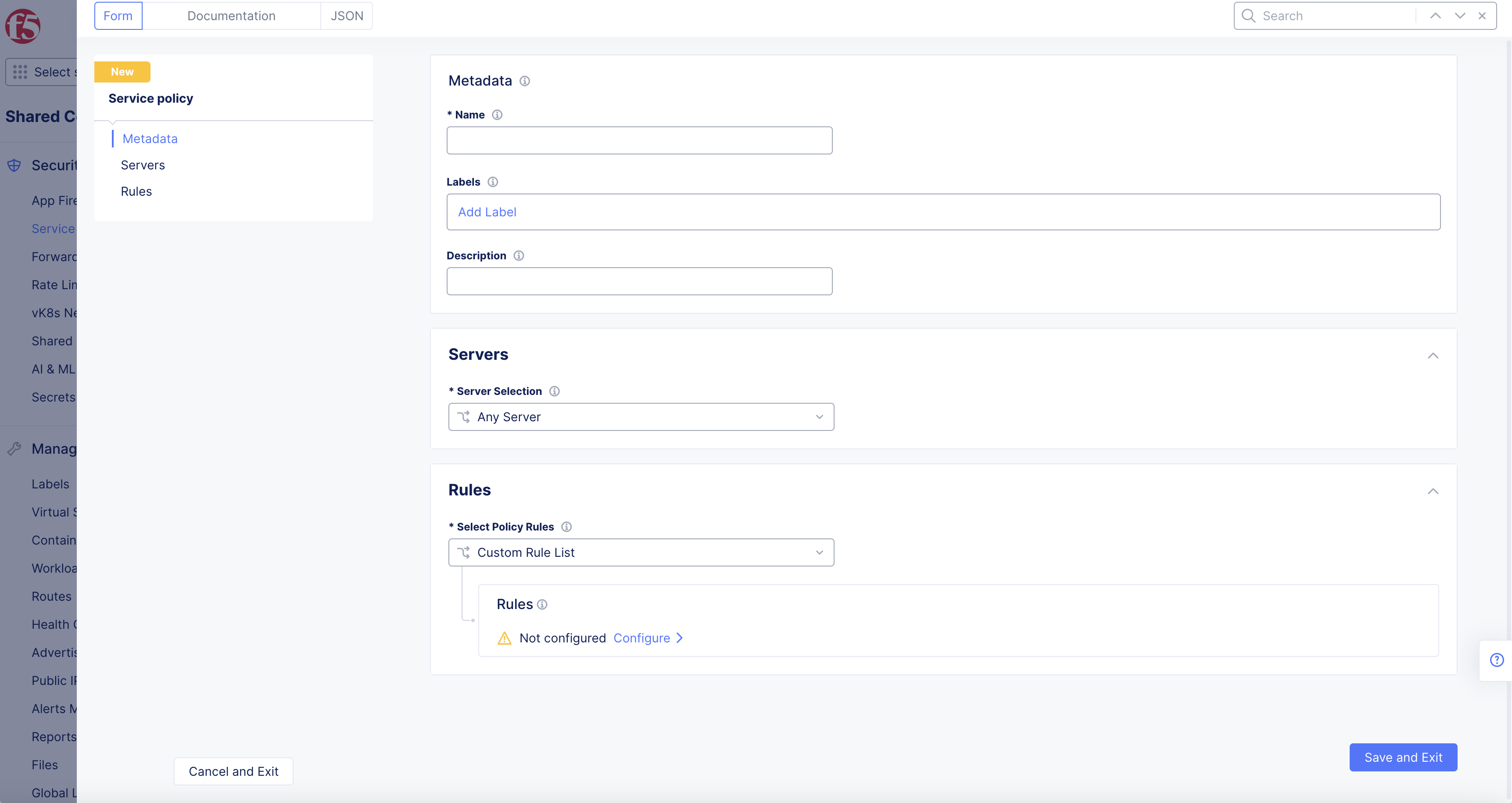Image resolution: width=1512 pixels, height=803 pixels.
Task: Open the Select Policy Rules dropdown
Action: pos(641,552)
